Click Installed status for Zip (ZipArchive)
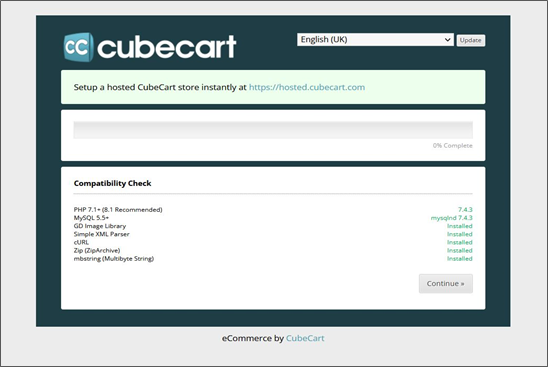The width and height of the screenshot is (548, 367). (460, 250)
